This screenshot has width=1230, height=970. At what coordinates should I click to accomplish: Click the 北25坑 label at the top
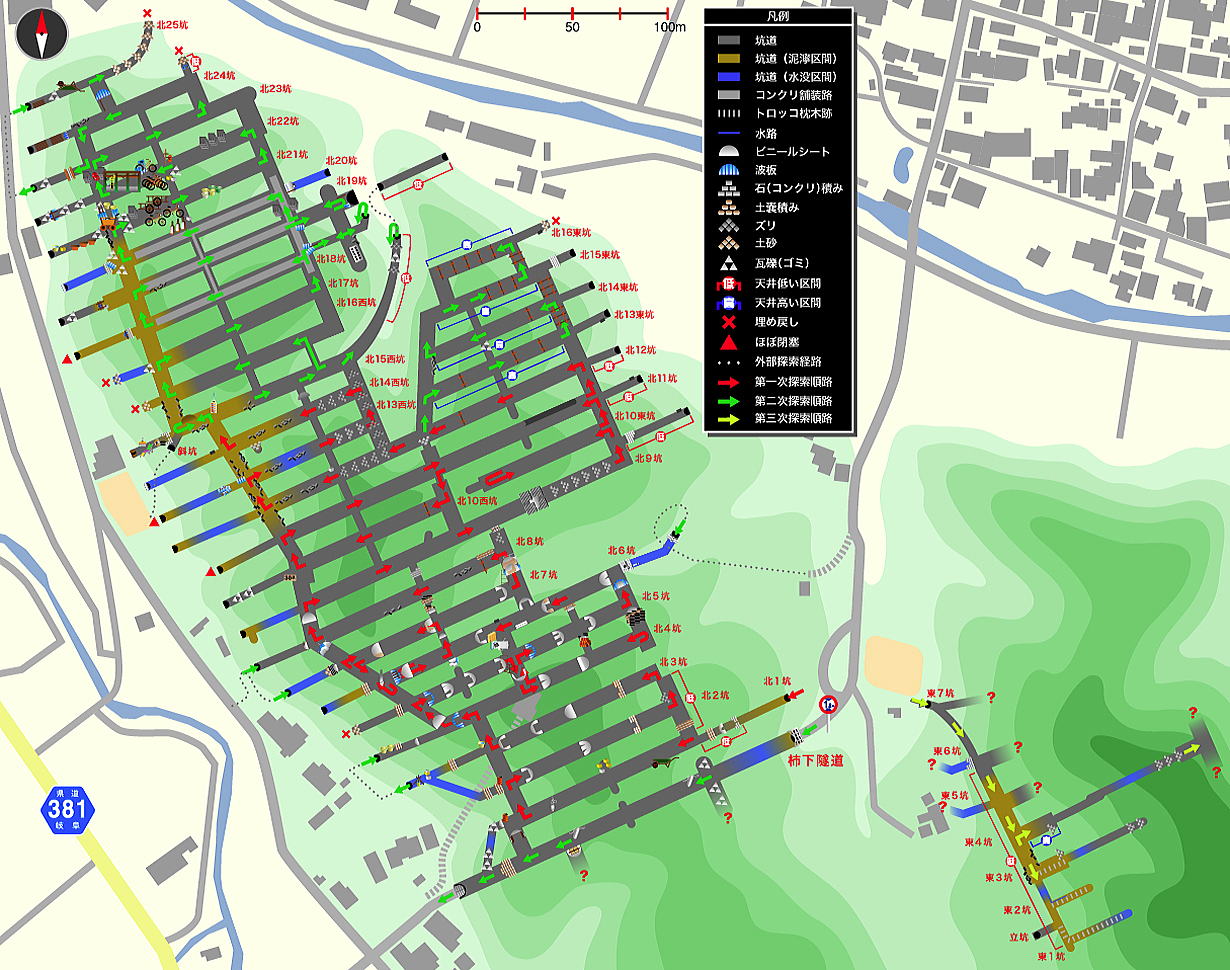tap(171, 24)
